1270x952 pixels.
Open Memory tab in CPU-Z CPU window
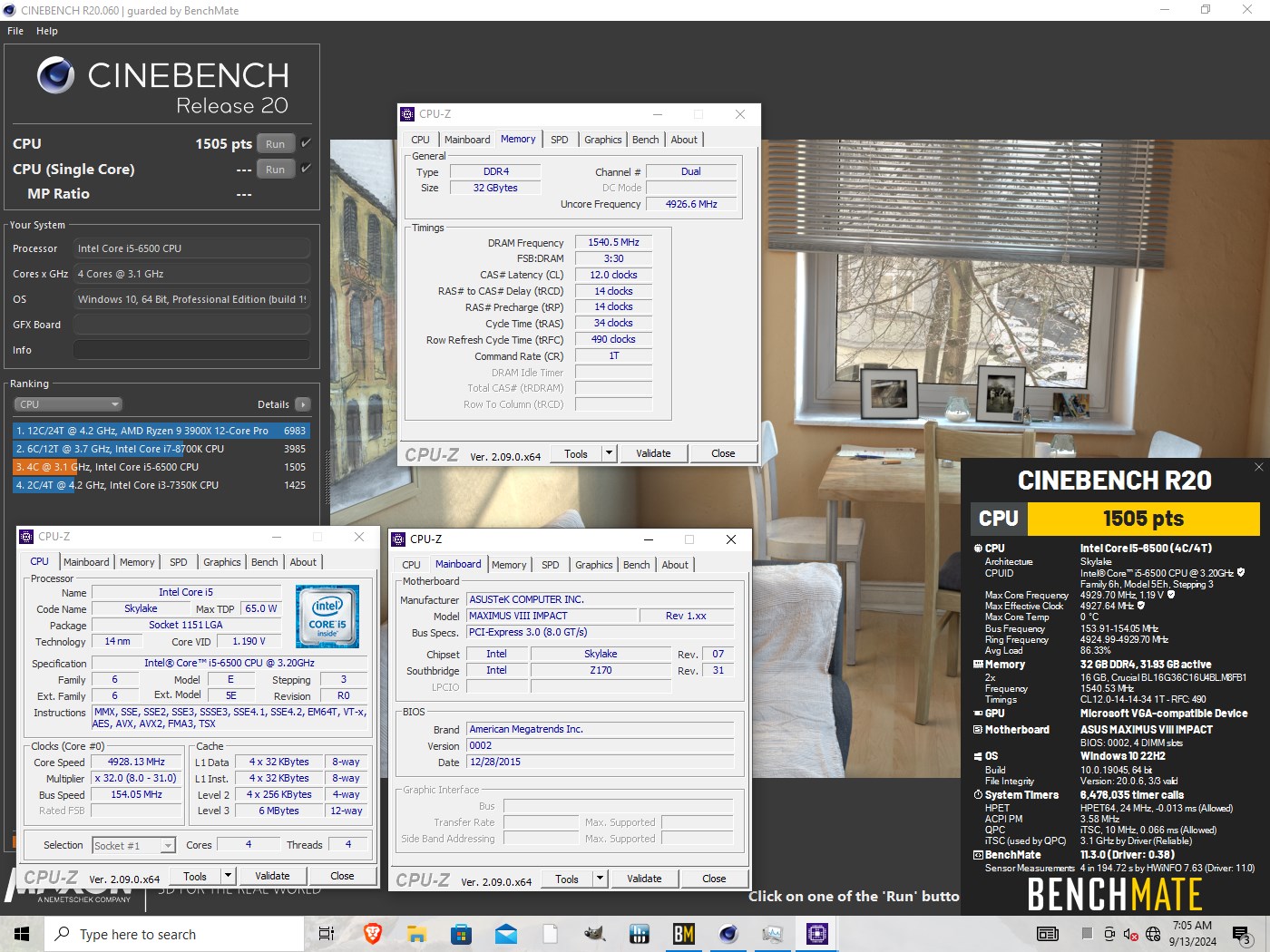pyautogui.click(x=137, y=562)
